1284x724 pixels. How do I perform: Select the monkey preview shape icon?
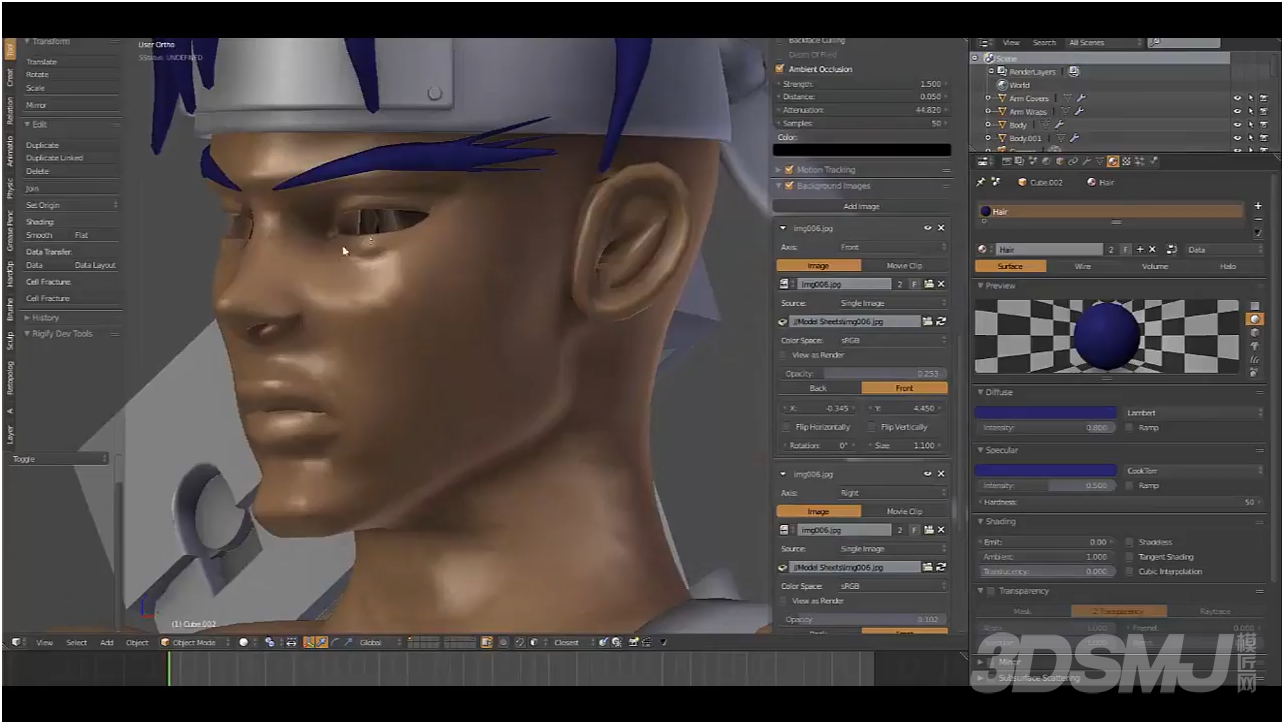(x=1255, y=346)
